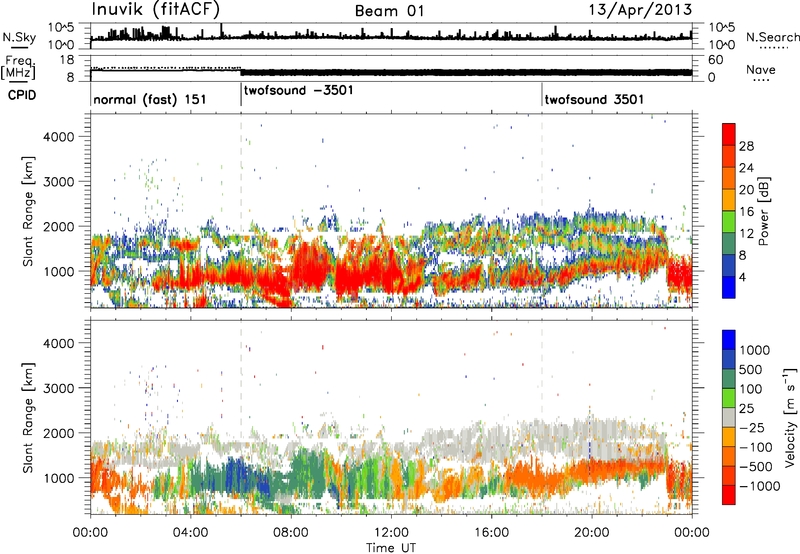Click the Power [dB] colorbar label
Image resolution: width=800 pixels, height=554 pixels.
763,211
